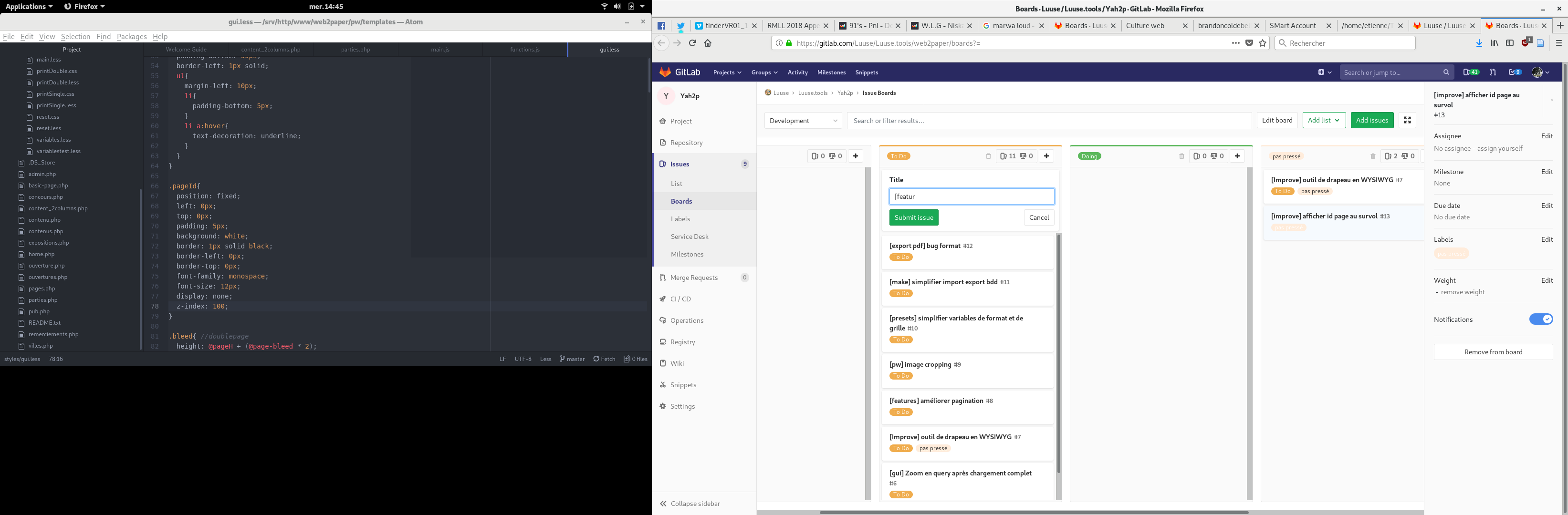This screenshot has height=515, width=1568.
Task: Open the Development board dropdown
Action: (802, 120)
